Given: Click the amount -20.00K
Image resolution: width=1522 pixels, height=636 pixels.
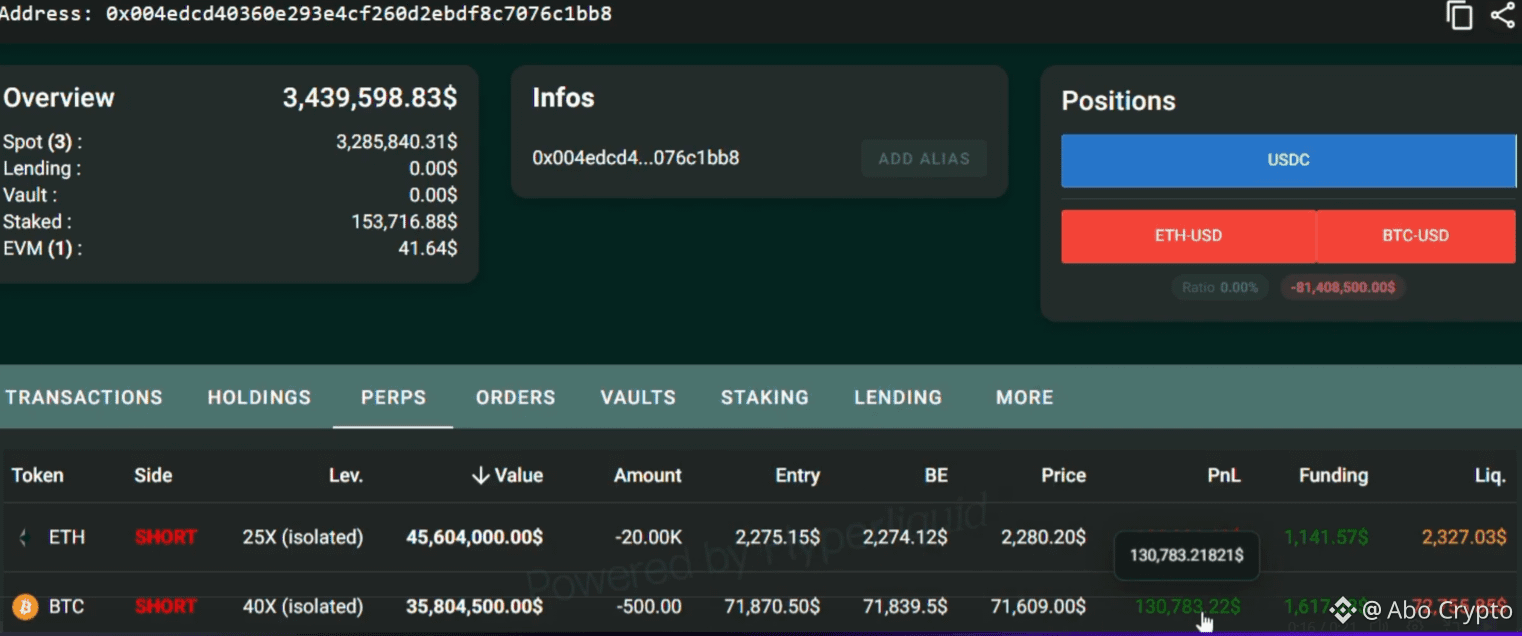Looking at the screenshot, I should pyautogui.click(x=648, y=537).
